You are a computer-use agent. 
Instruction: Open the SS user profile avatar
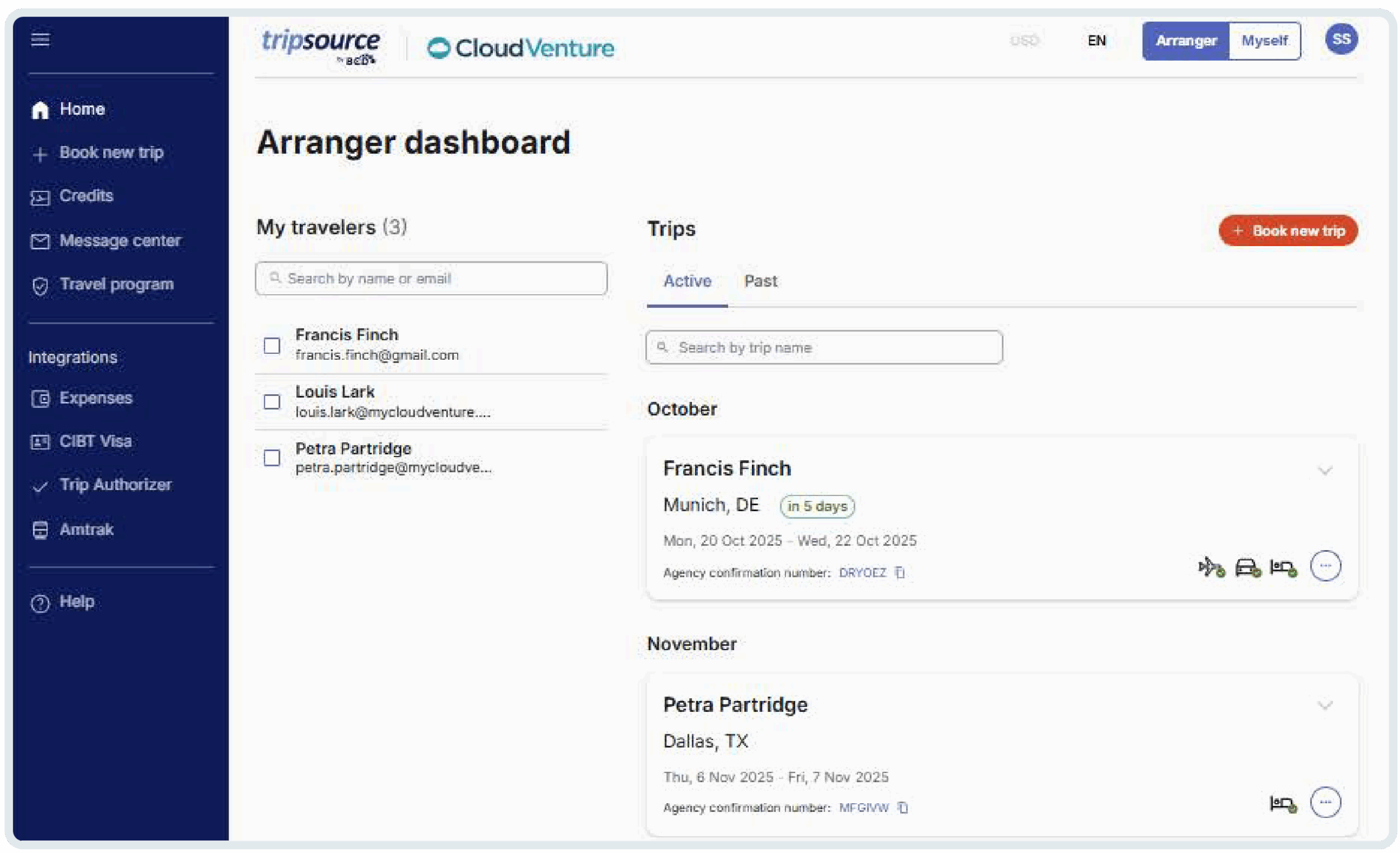(x=1341, y=39)
